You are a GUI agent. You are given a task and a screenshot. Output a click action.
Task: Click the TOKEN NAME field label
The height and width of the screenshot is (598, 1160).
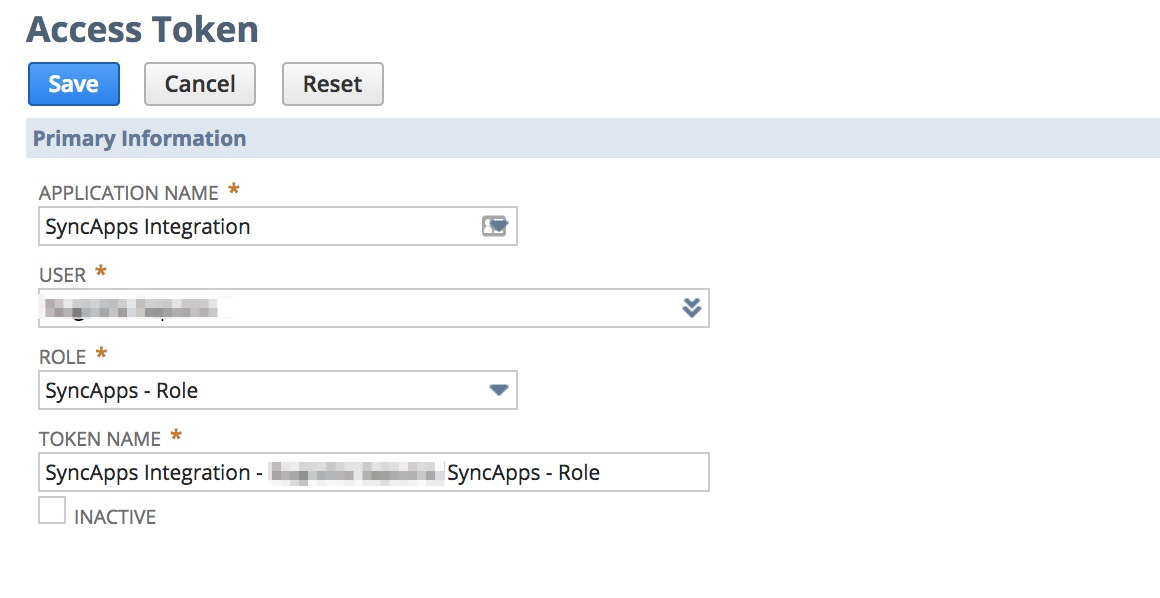coord(100,440)
